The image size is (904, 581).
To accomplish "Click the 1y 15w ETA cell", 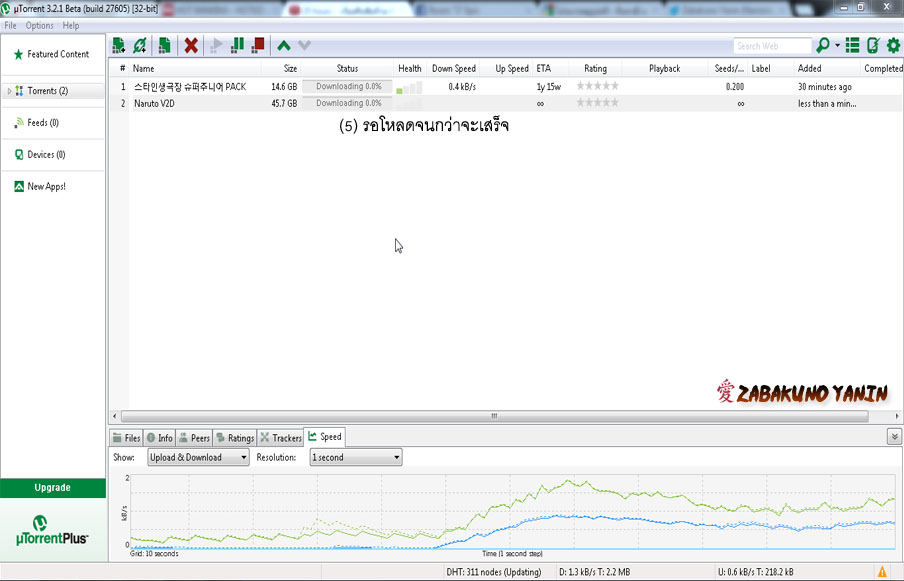I will tap(548, 86).
